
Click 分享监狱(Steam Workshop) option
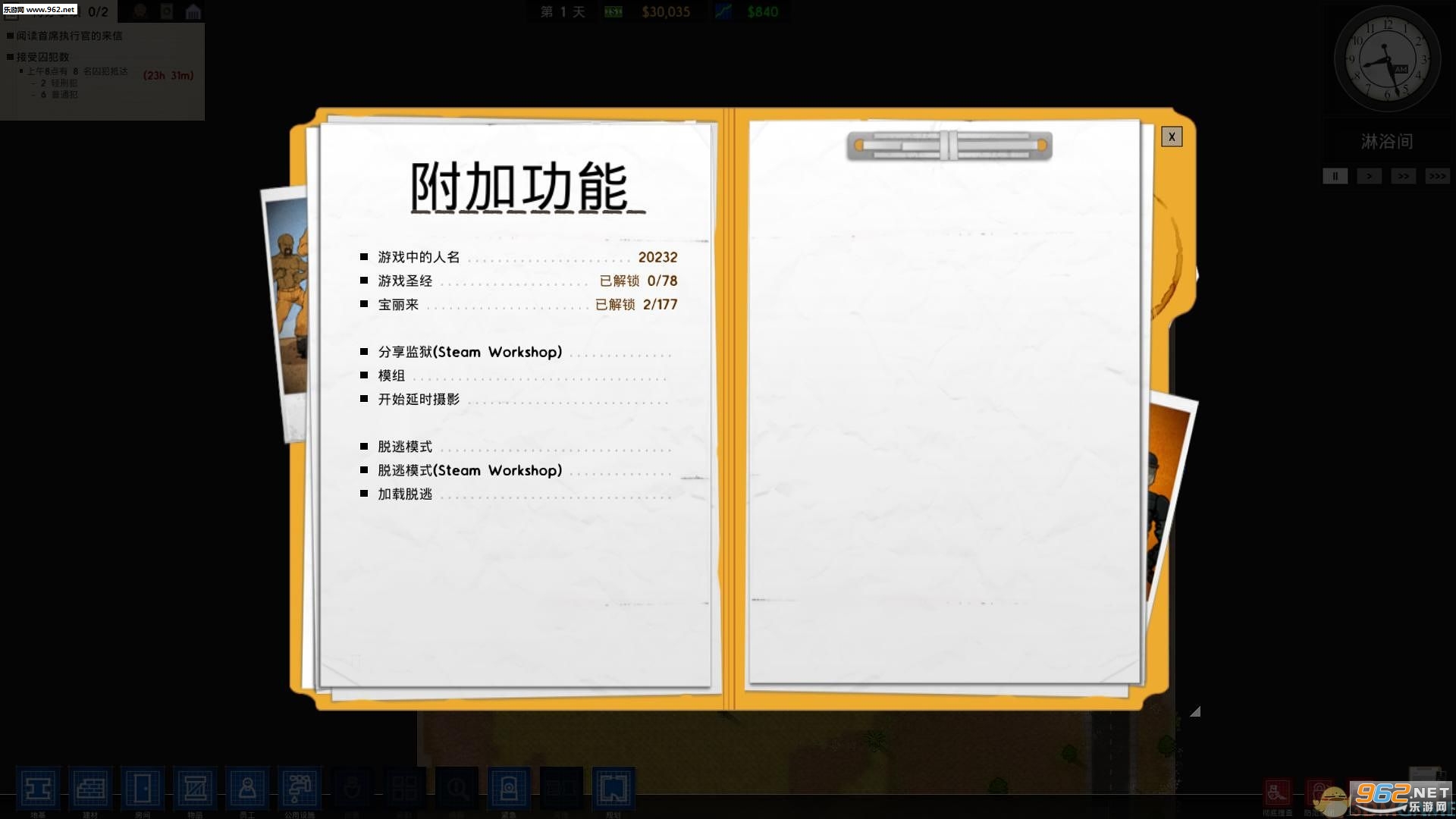coord(469,352)
